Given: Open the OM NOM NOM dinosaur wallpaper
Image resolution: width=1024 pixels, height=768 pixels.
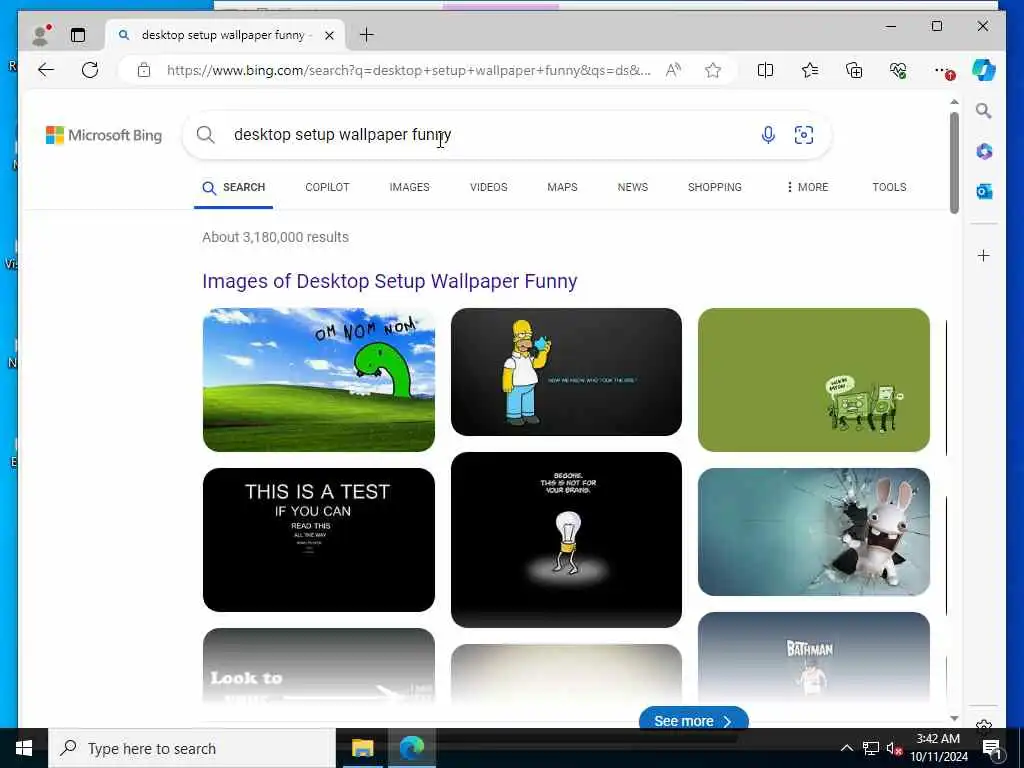Looking at the screenshot, I should click(319, 380).
